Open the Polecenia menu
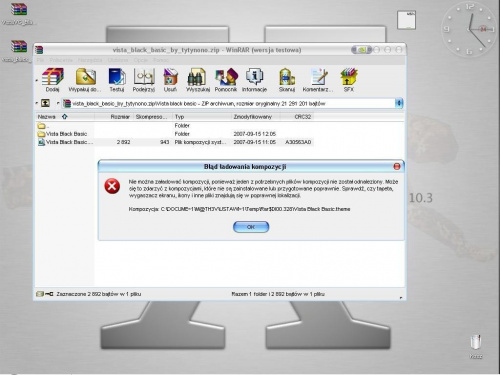 [x=61, y=60]
